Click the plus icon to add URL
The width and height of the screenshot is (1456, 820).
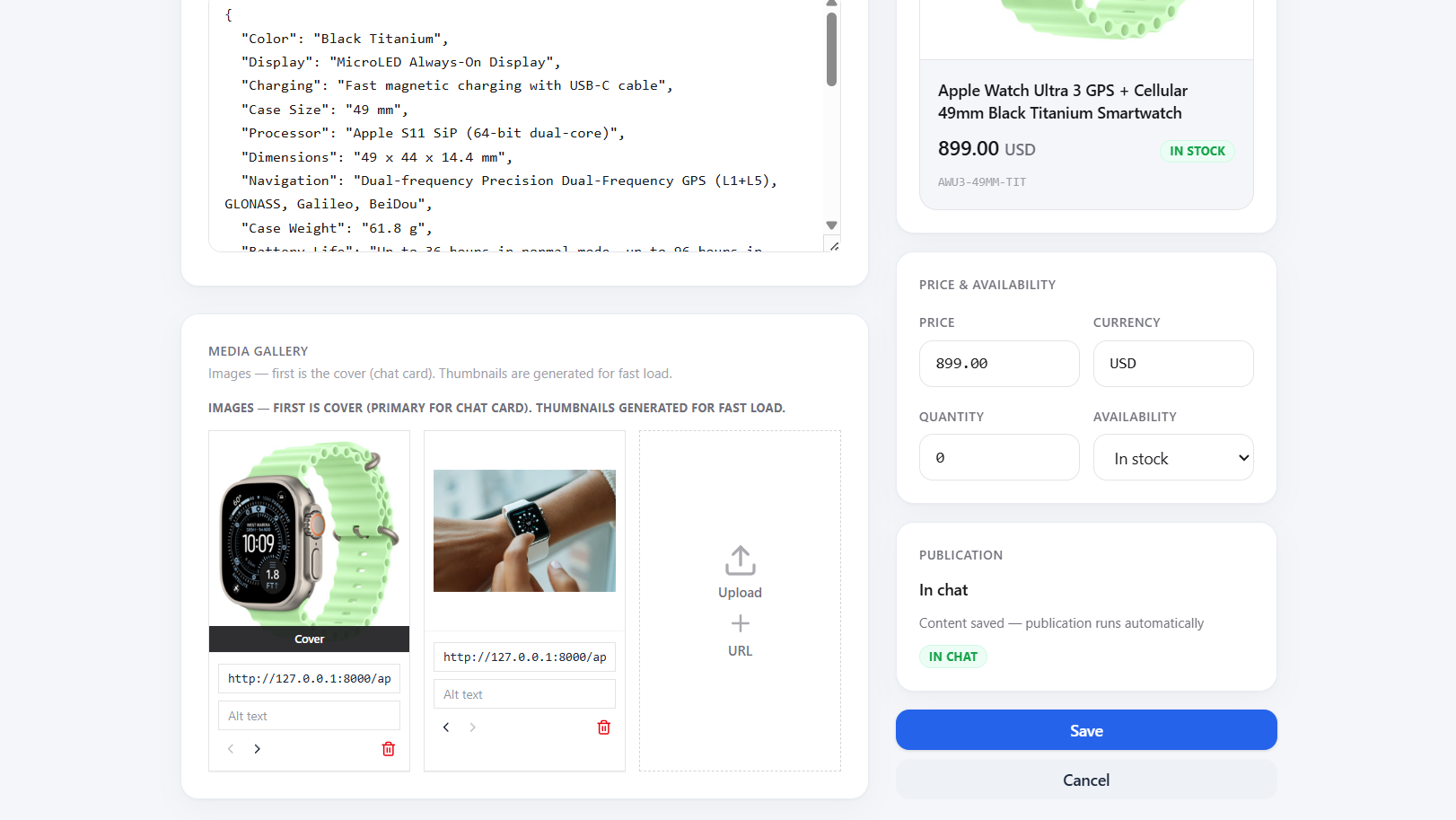741,623
